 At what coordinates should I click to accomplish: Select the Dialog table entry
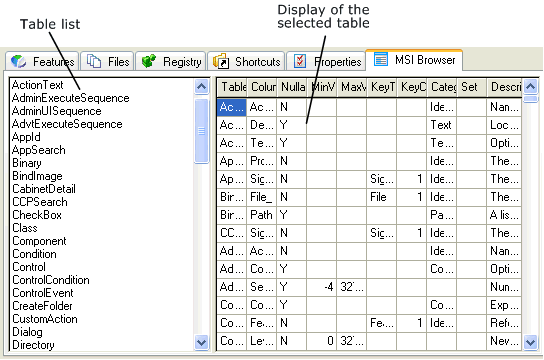coord(27,332)
